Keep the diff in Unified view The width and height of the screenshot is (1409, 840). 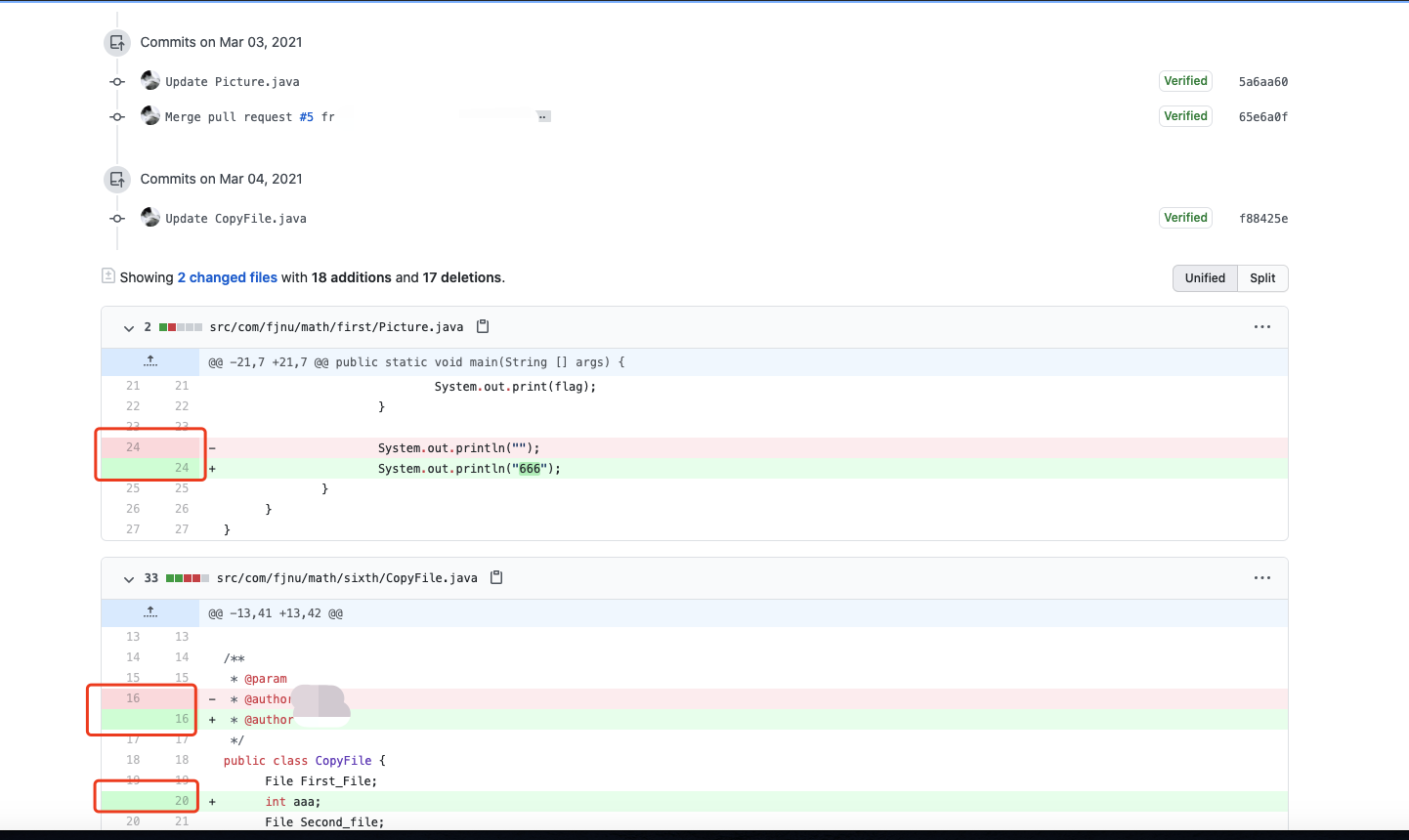(x=1205, y=277)
